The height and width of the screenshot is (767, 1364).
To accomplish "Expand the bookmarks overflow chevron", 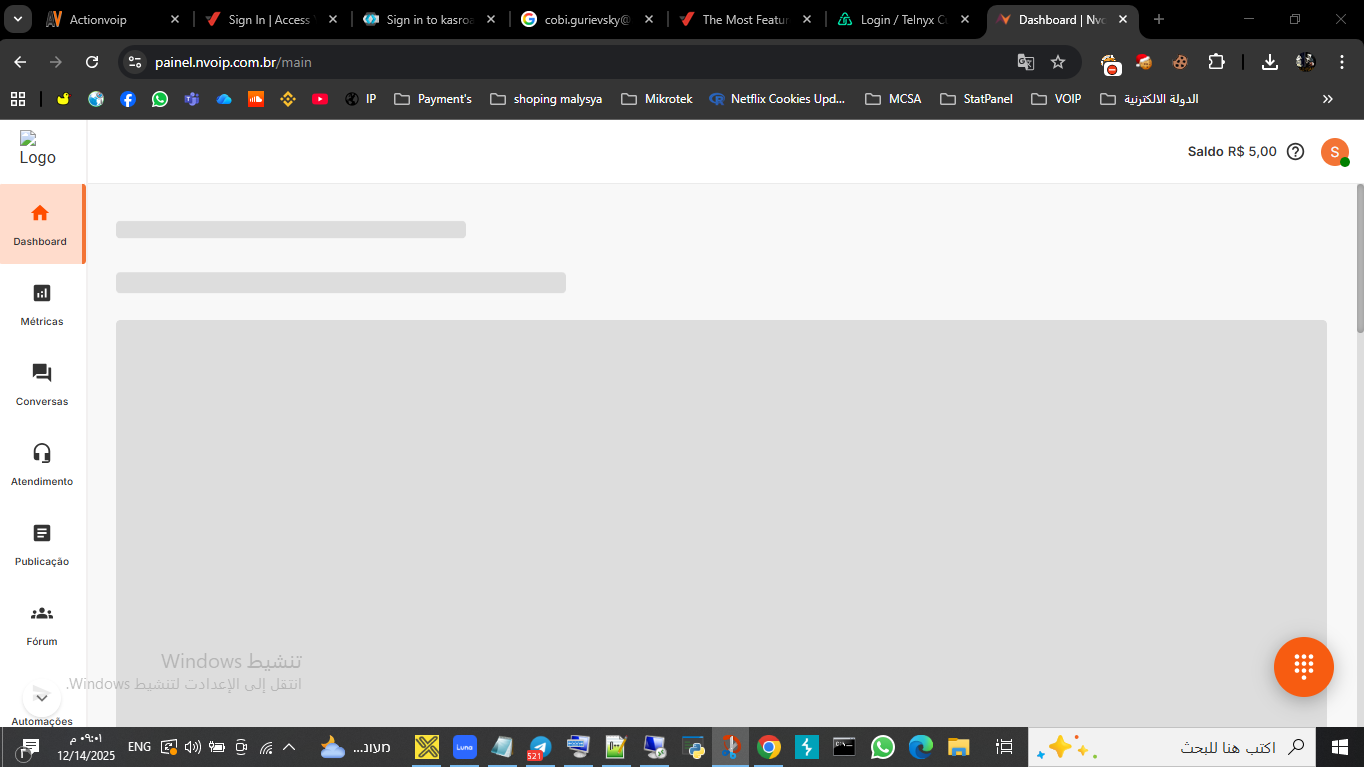I will (x=1328, y=99).
